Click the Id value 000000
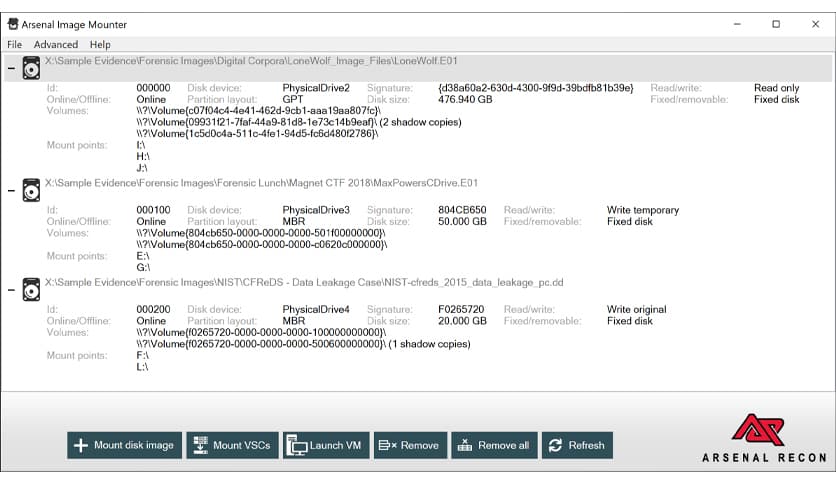 click(154, 88)
